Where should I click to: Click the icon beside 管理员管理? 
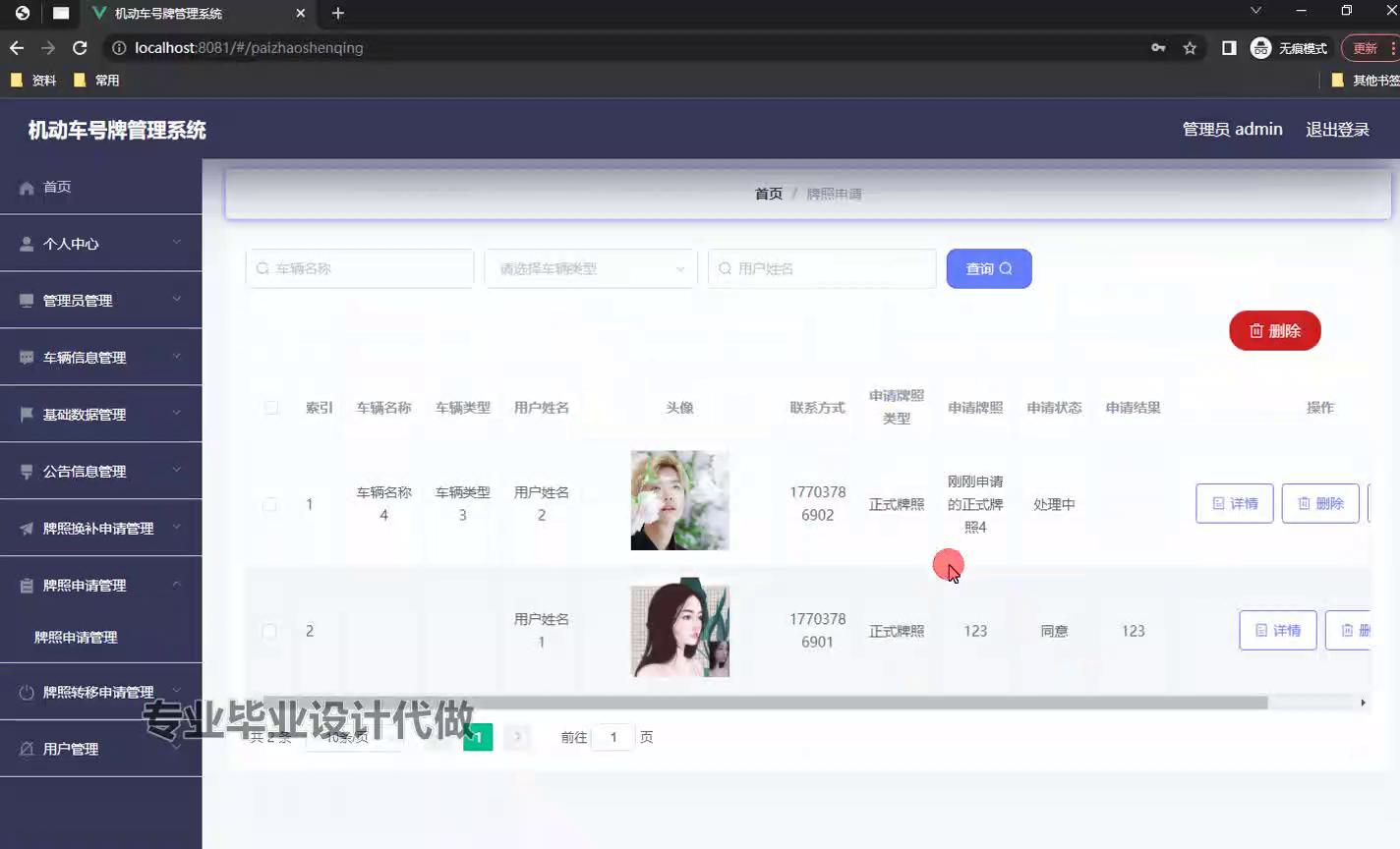click(x=27, y=301)
